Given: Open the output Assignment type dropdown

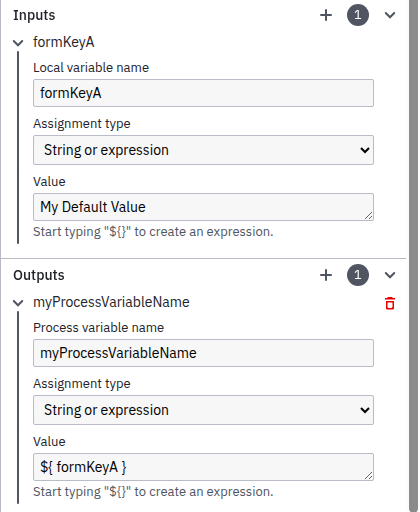Looking at the screenshot, I should click(203, 410).
